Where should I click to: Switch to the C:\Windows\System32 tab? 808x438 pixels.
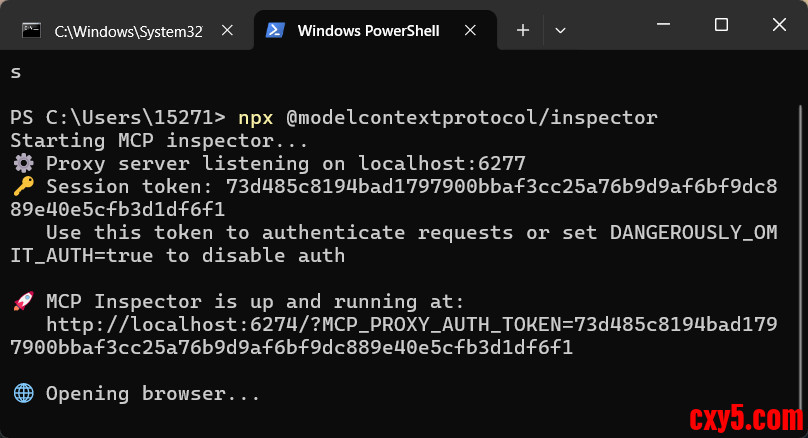(128, 31)
